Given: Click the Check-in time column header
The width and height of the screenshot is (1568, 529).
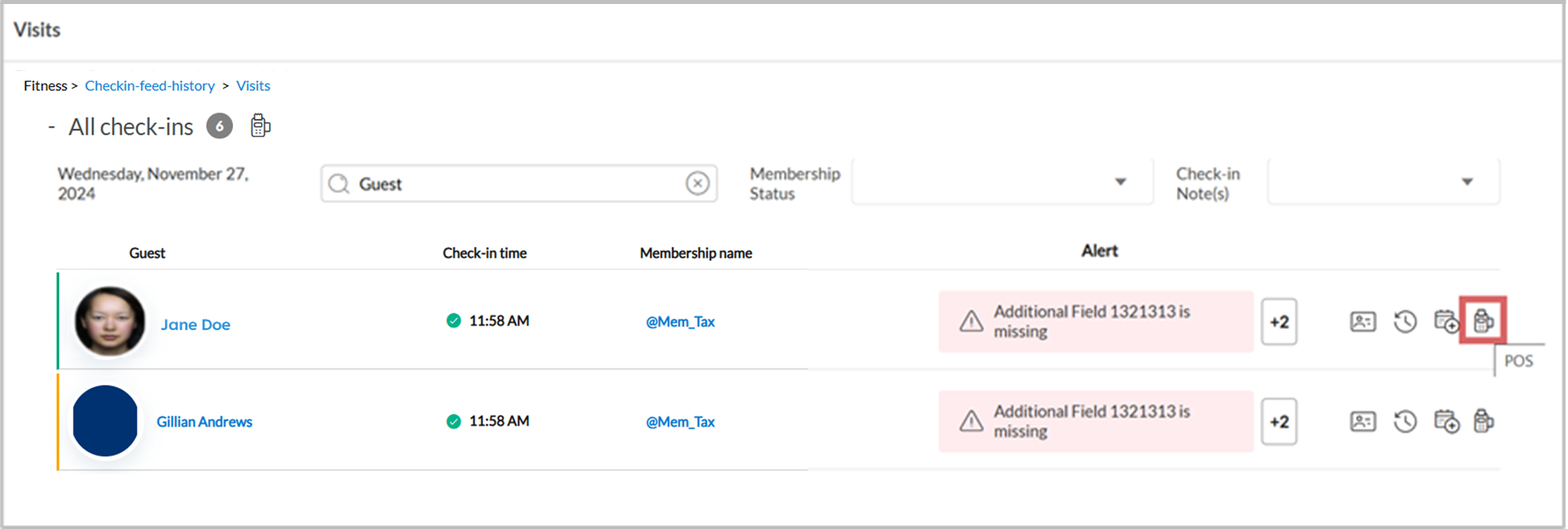Looking at the screenshot, I should (485, 253).
